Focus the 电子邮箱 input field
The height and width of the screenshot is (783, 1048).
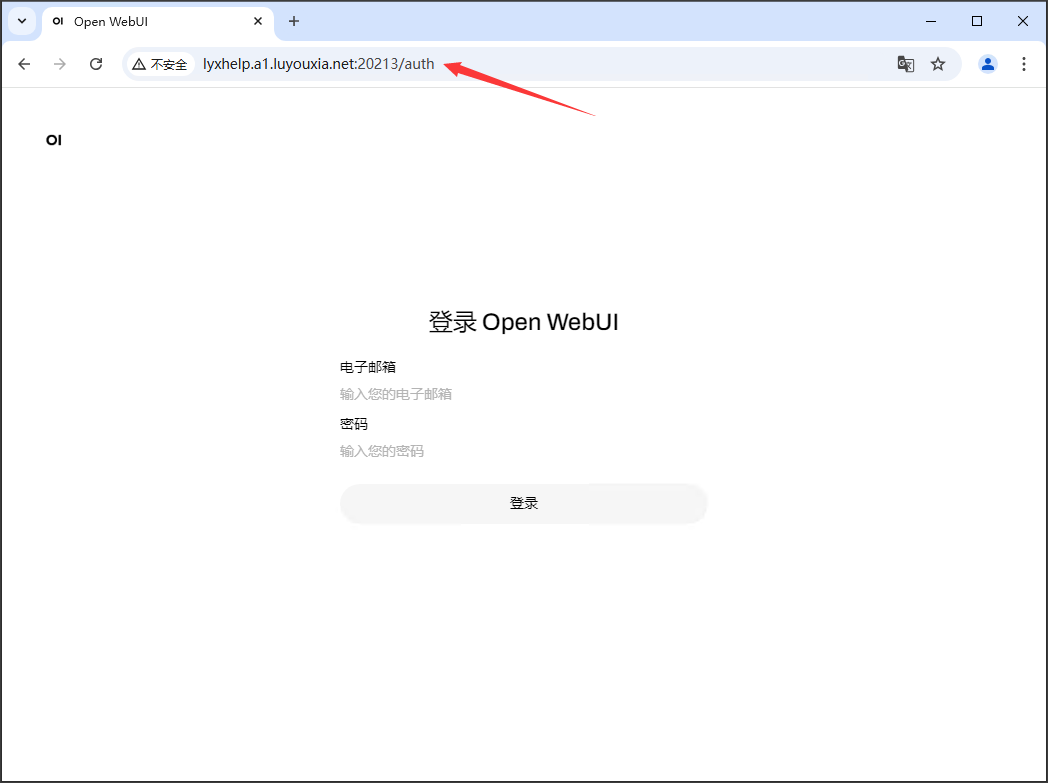[x=523, y=394]
